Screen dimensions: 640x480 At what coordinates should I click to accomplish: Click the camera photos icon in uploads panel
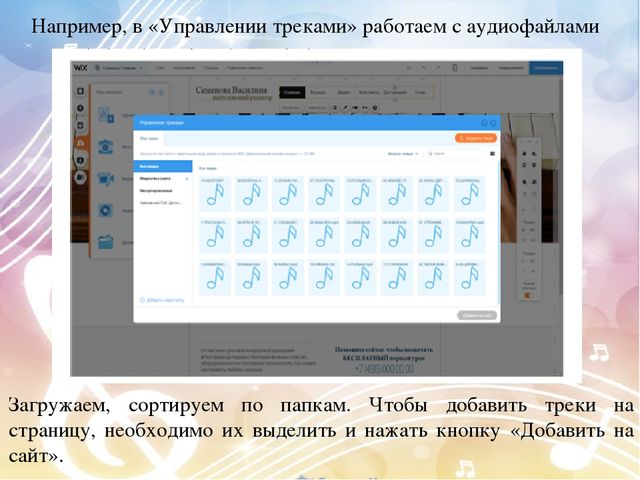[106, 147]
